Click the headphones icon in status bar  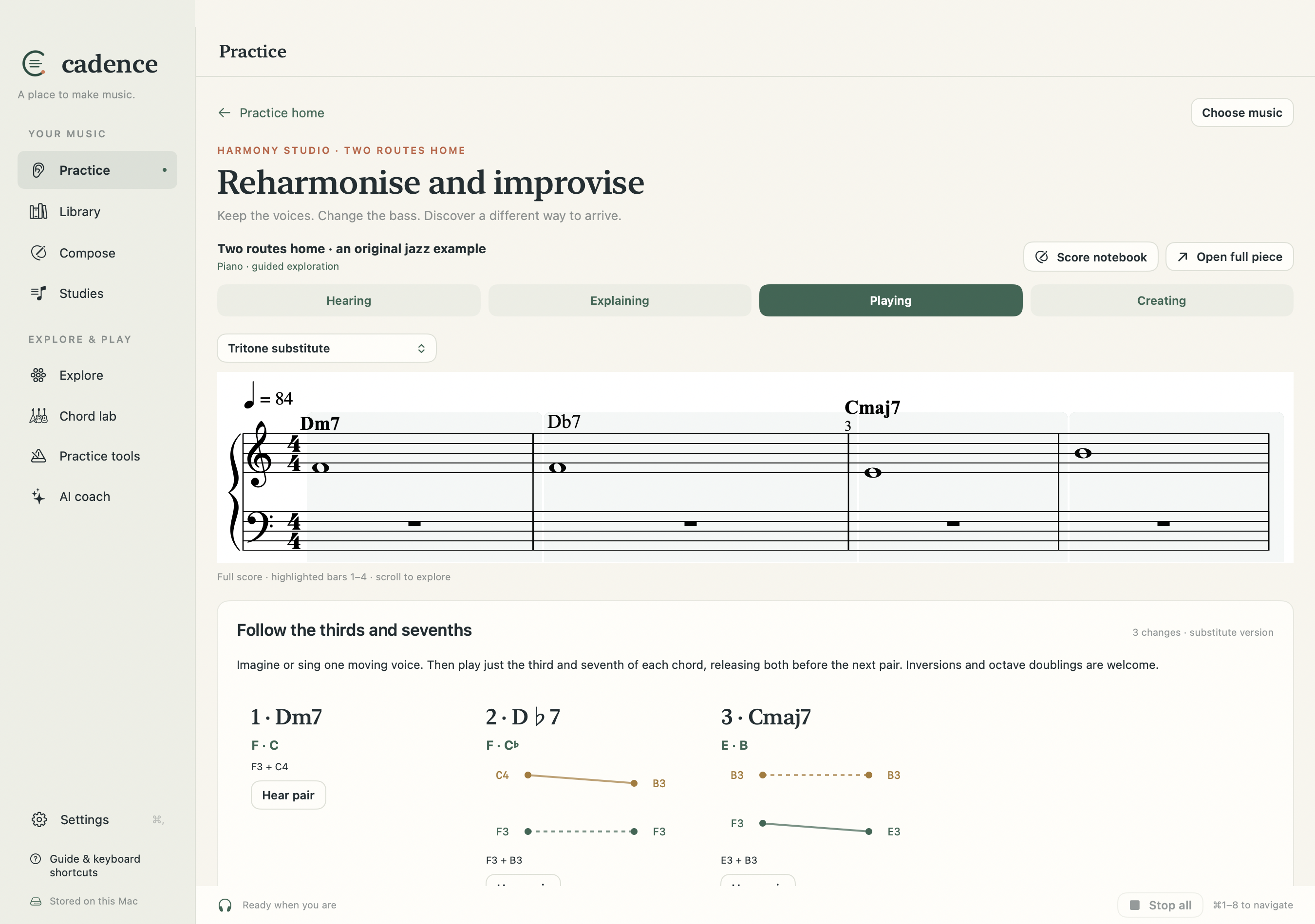click(x=225, y=905)
